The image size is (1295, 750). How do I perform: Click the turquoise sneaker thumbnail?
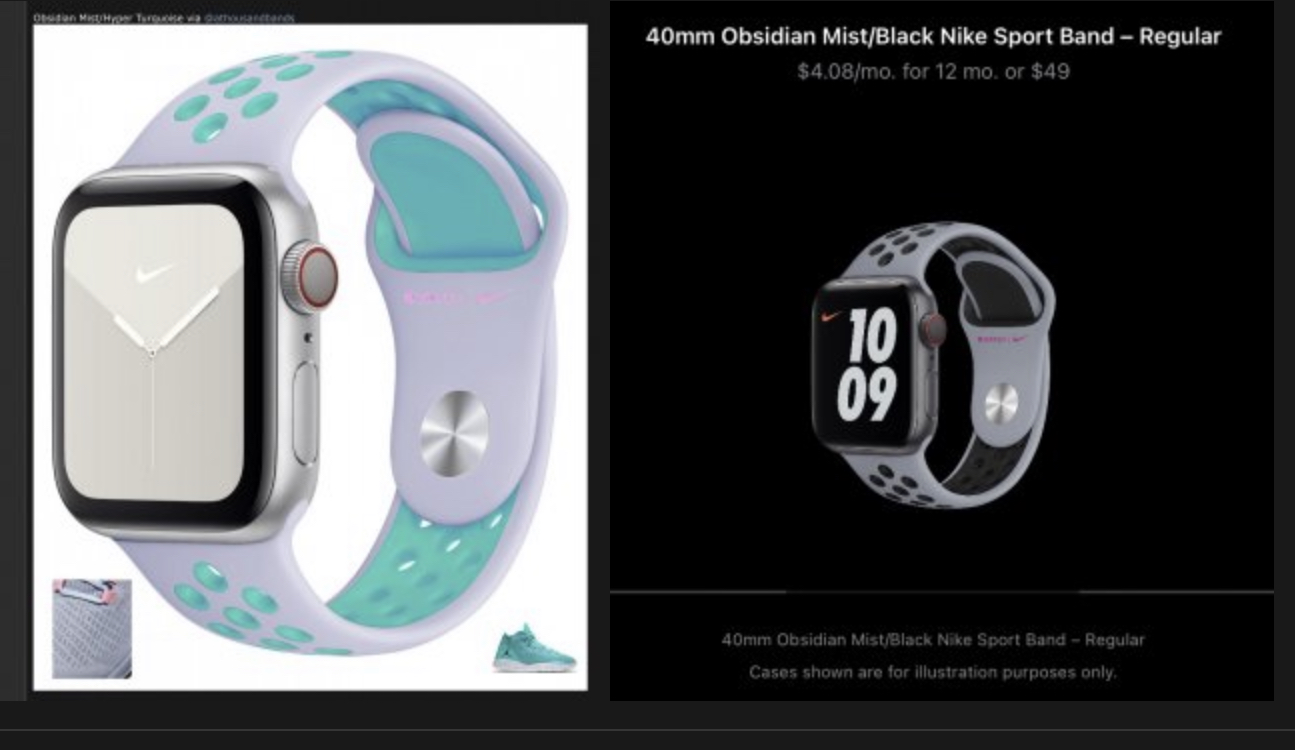534,648
